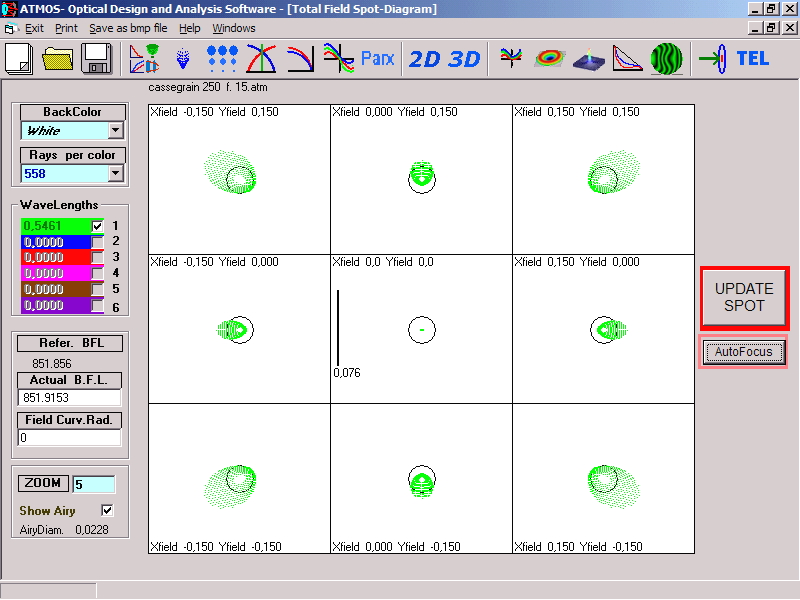Select the 2D view icon
Viewport: 800px width, 600px height.
click(x=424, y=59)
